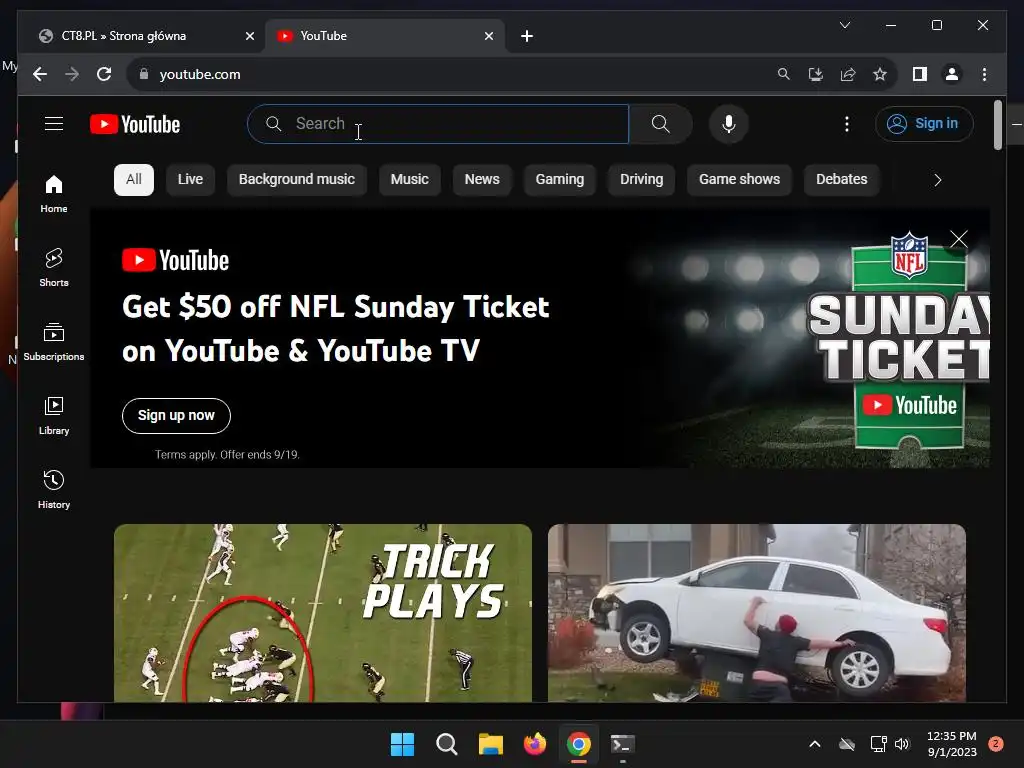Select the All filter chip
Viewport: 1024px width, 768px height.
[x=134, y=180]
